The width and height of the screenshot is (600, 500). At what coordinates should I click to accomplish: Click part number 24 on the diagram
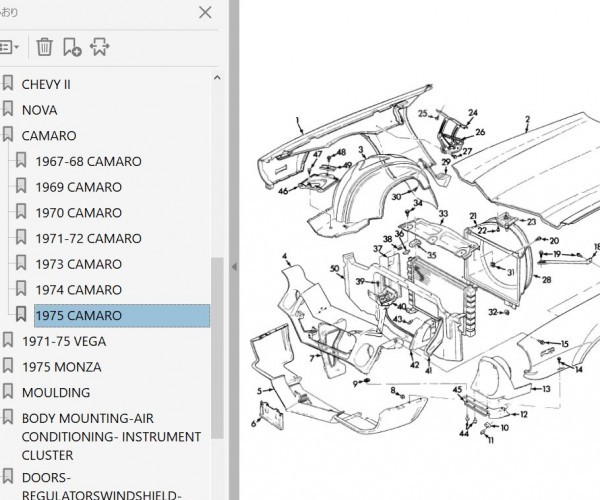point(473,112)
